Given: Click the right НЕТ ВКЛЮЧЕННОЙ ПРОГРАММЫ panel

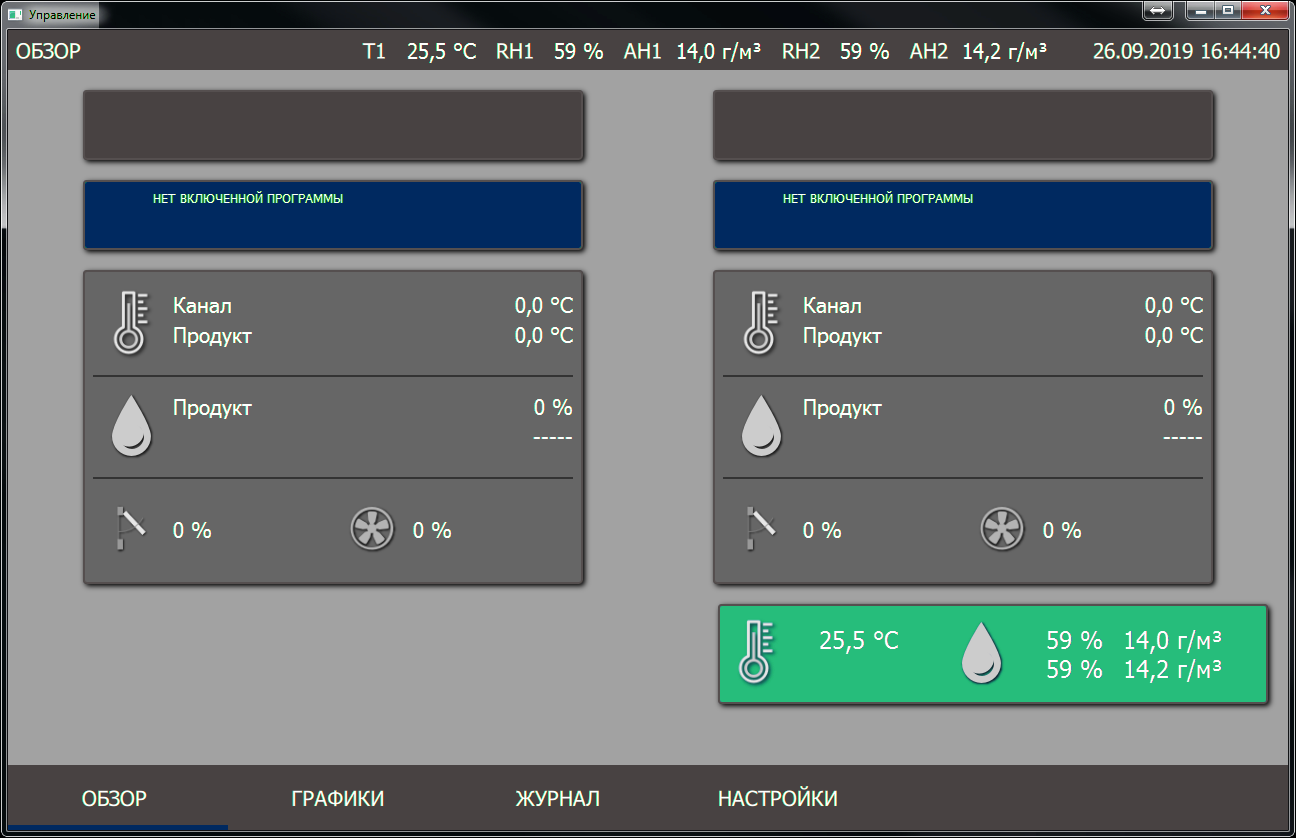Looking at the screenshot, I should (963, 215).
